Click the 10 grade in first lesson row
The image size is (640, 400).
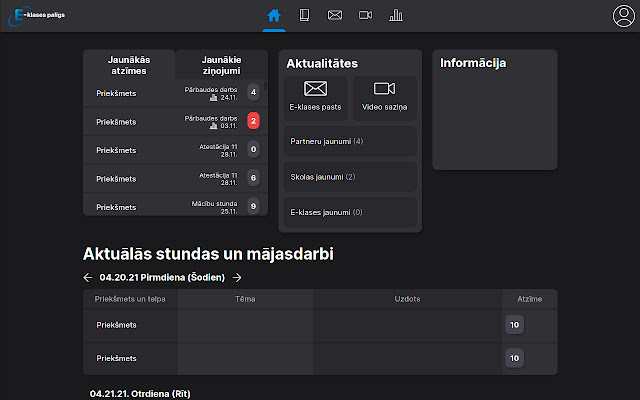515,325
